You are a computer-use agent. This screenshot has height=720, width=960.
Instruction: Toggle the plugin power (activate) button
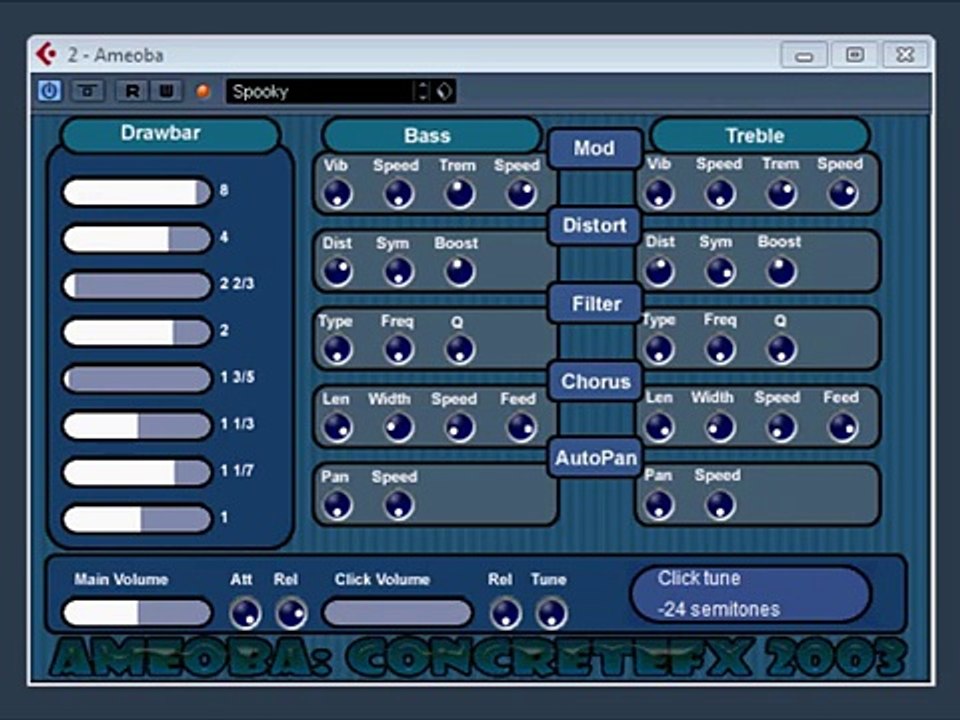(x=49, y=91)
